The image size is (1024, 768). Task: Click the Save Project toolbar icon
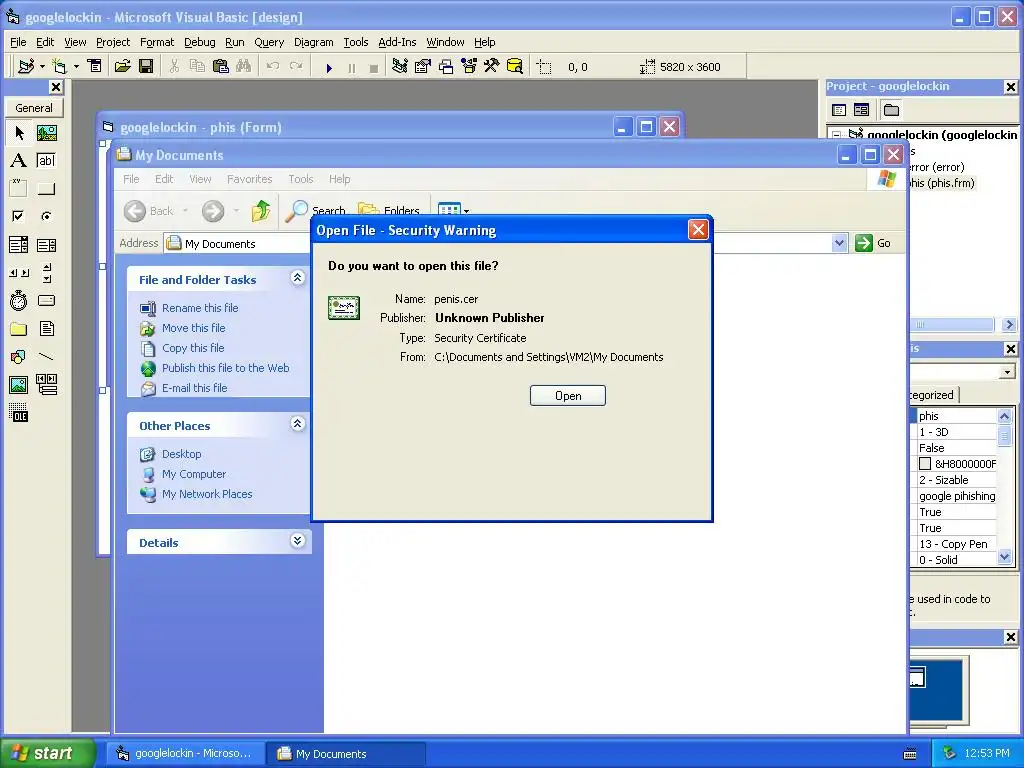146,67
